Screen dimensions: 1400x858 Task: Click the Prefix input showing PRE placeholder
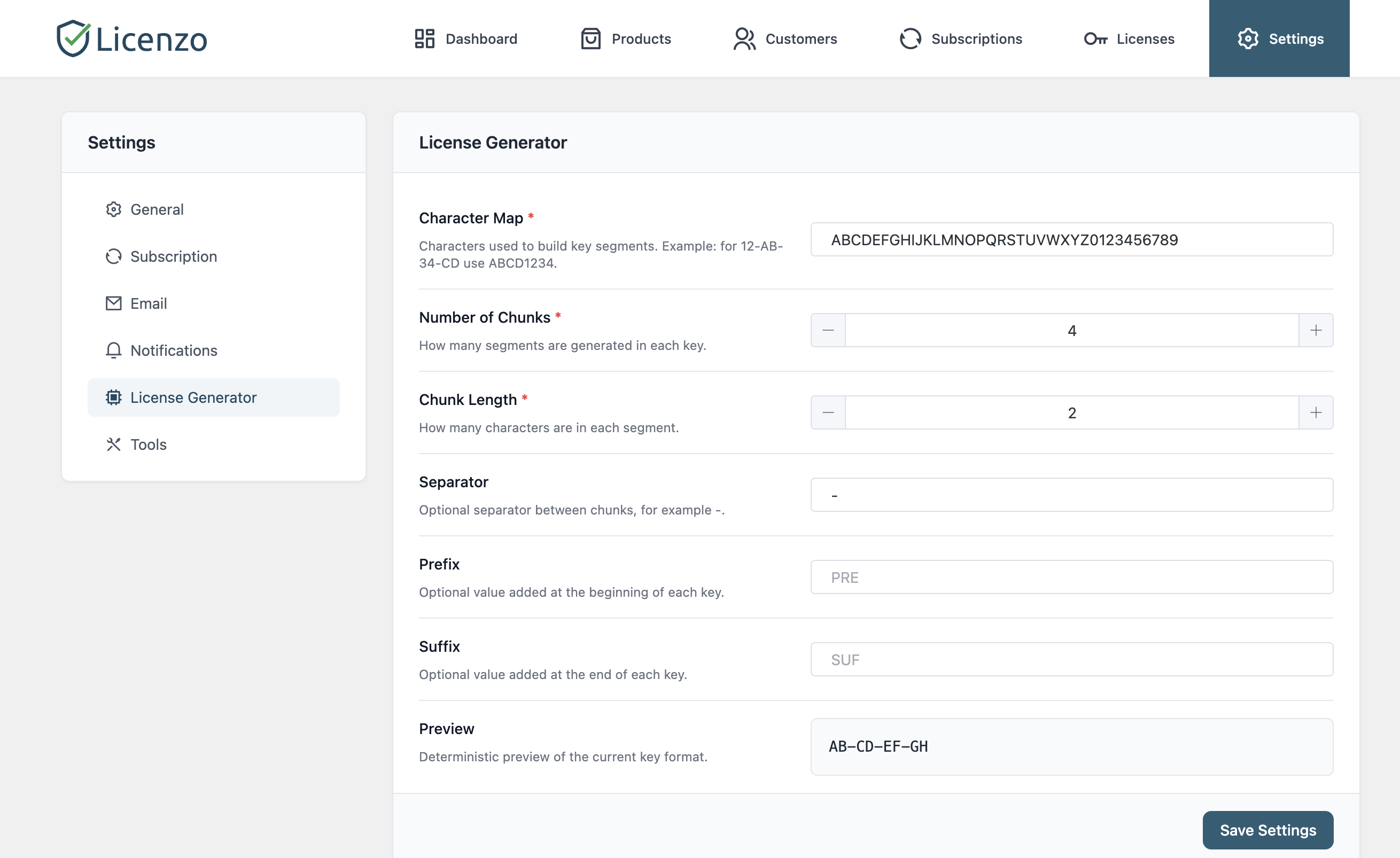tap(1071, 577)
